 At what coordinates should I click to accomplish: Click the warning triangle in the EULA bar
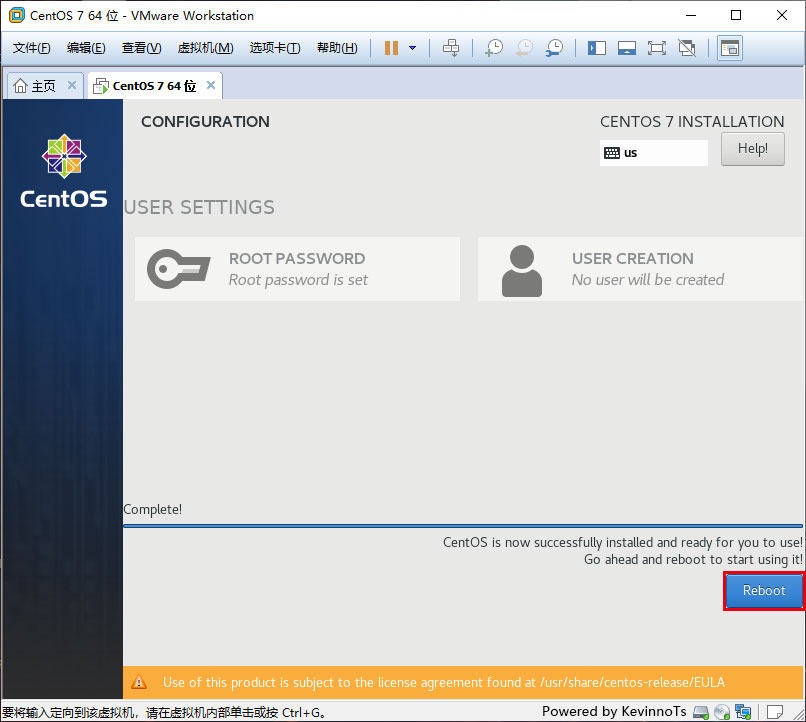[x=139, y=682]
